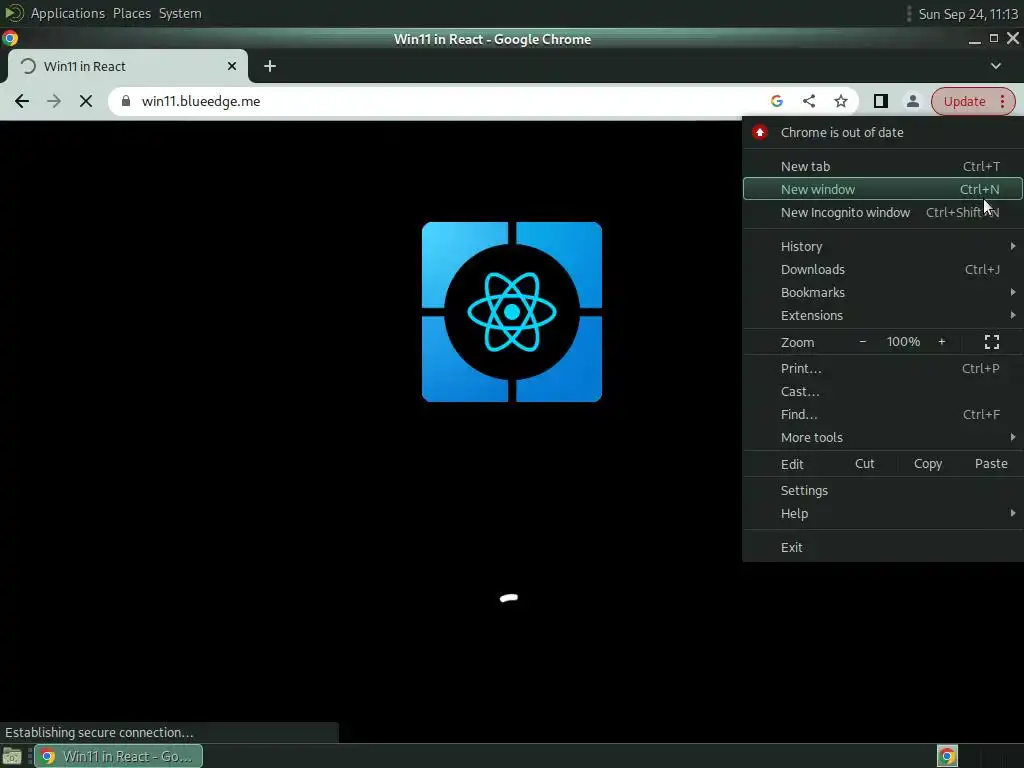This screenshot has width=1024, height=768.
Task: Click the Google icon in address bar
Action: pyautogui.click(x=776, y=101)
